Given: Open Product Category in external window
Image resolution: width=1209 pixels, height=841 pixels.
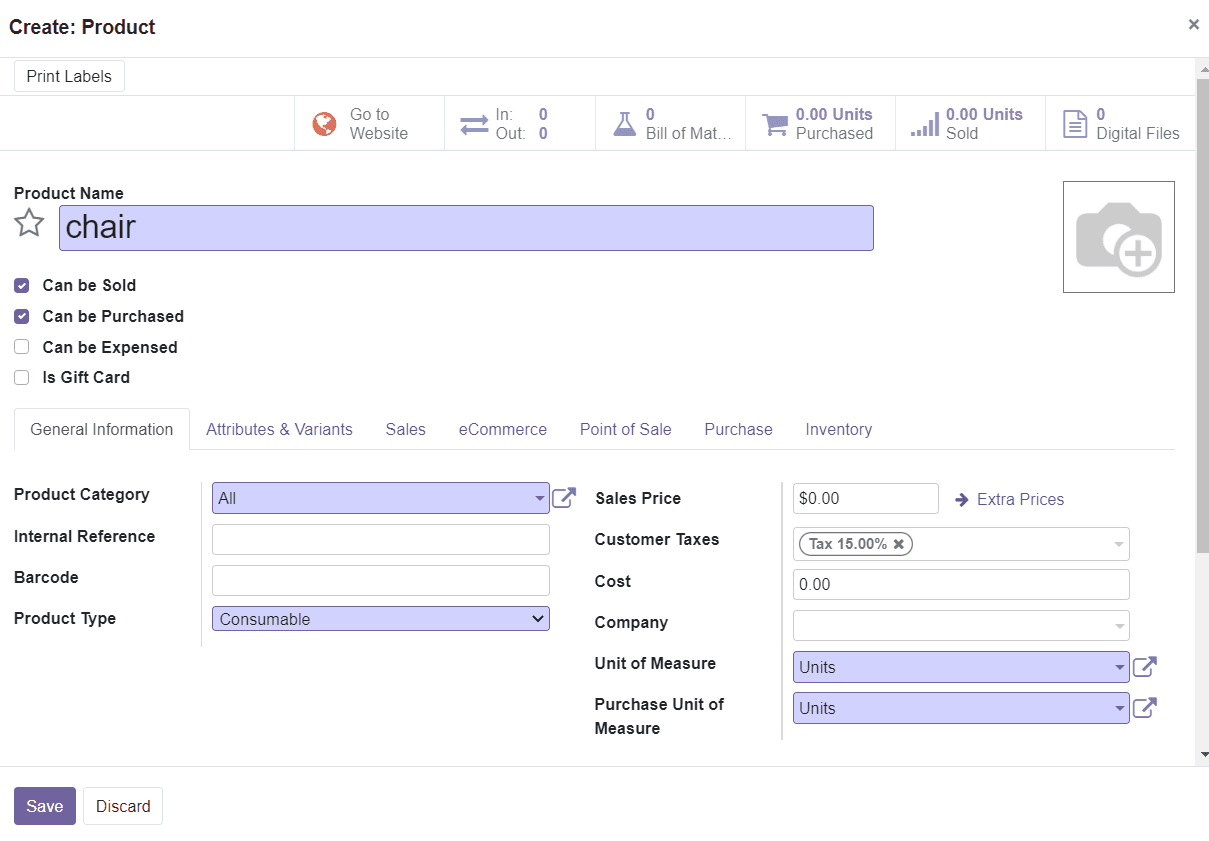Looking at the screenshot, I should pos(564,495).
